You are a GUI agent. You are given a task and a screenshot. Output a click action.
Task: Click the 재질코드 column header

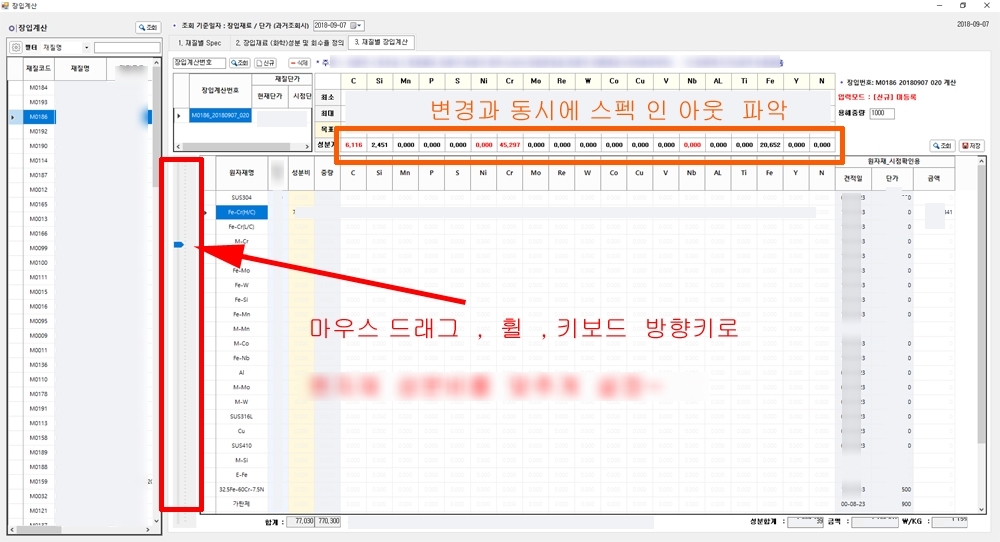pyautogui.click(x=38, y=68)
